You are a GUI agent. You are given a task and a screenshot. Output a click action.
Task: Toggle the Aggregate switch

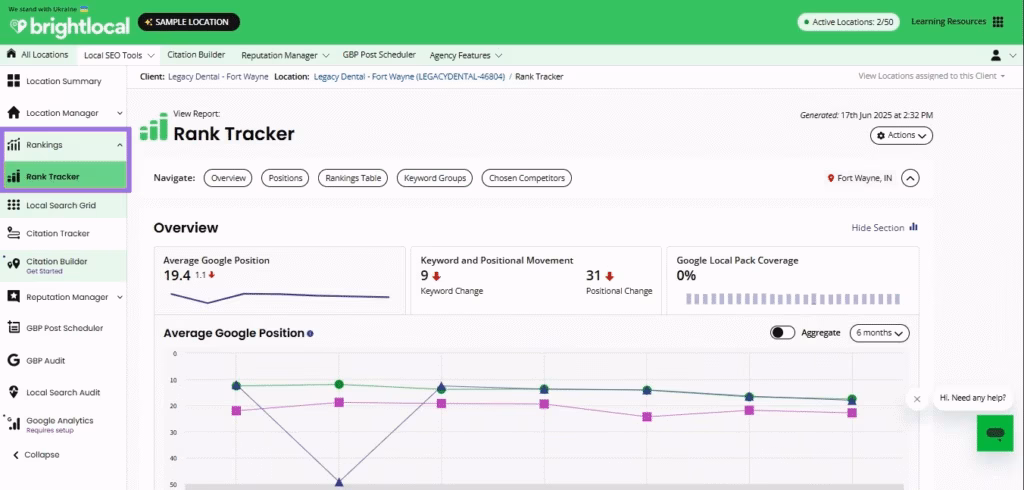coord(782,333)
